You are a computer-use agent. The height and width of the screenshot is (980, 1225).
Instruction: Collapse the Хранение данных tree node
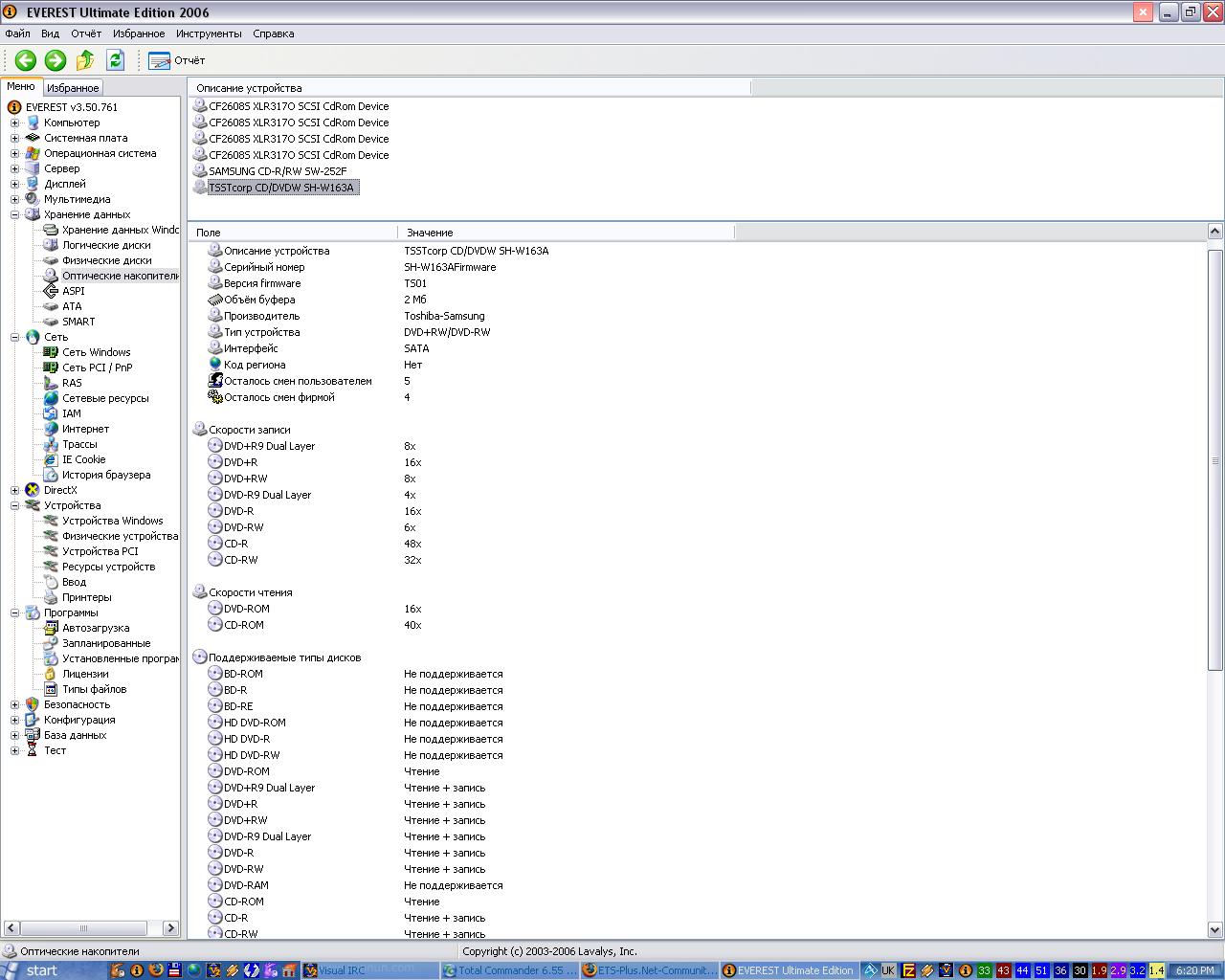(x=14, y=214)
